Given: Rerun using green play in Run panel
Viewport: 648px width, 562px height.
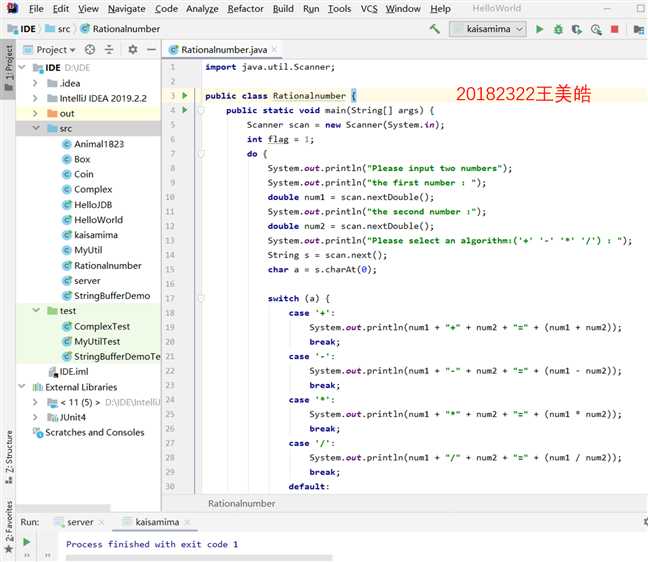Looking at the screenshot, I should (26, 542).
